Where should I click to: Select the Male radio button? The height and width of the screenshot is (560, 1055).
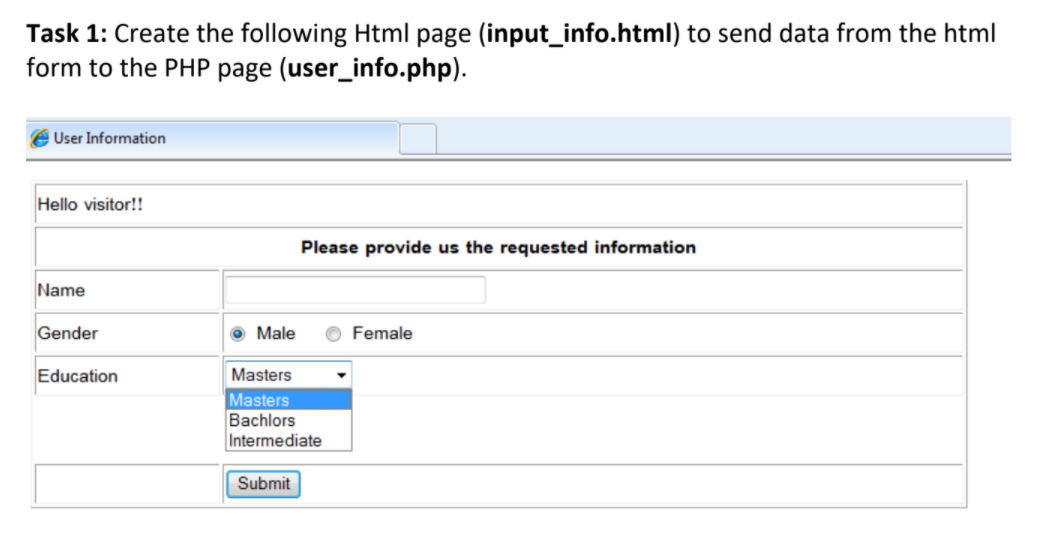pos(238,334)
